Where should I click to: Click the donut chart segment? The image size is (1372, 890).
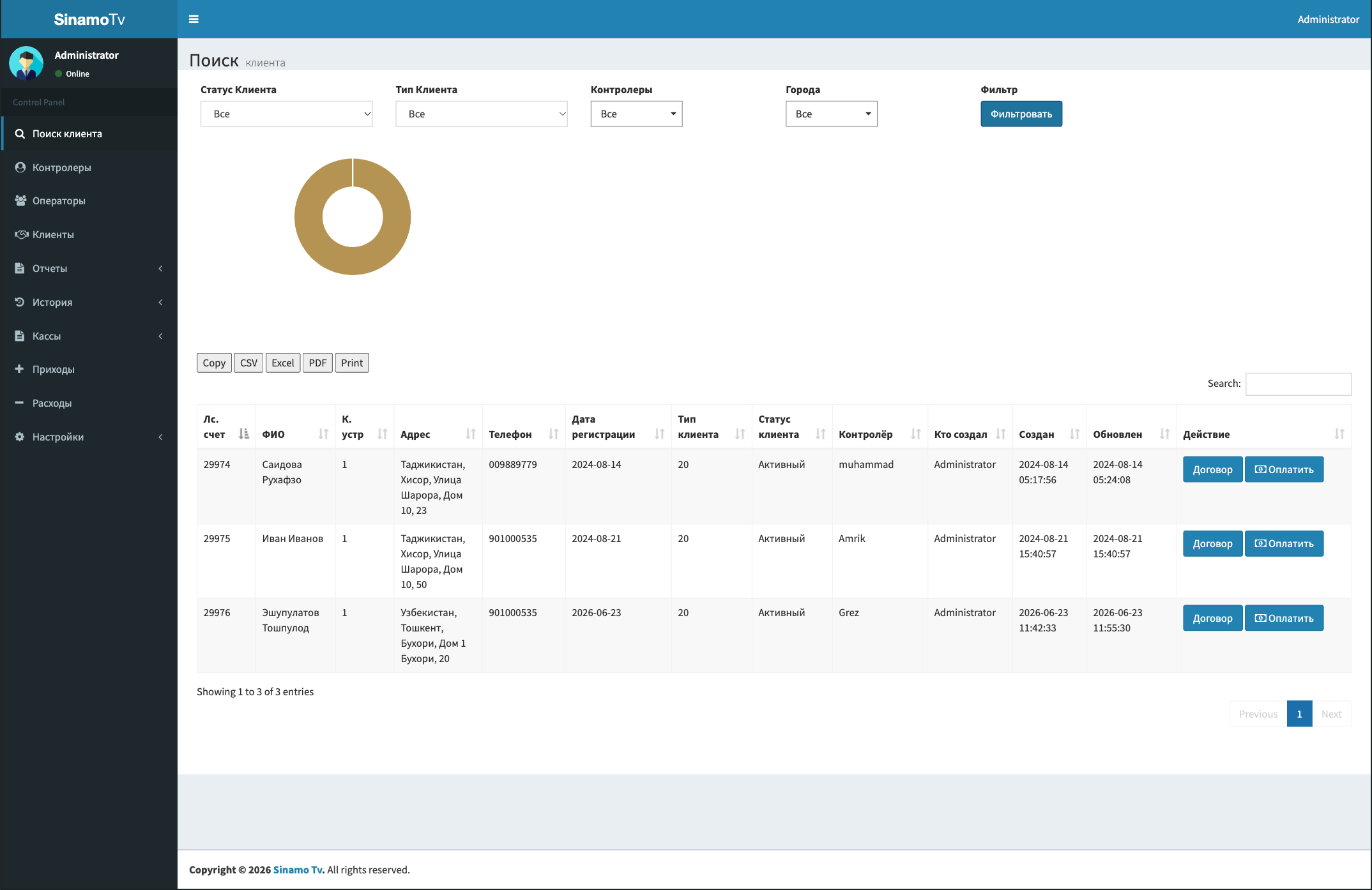(353, 261)
